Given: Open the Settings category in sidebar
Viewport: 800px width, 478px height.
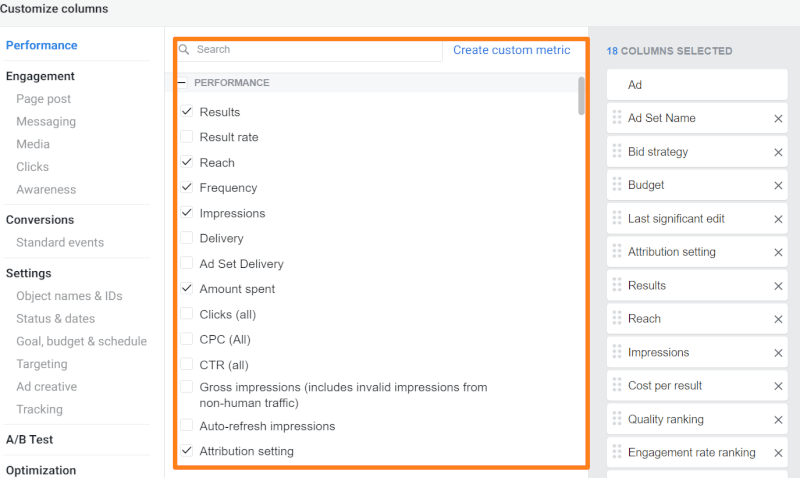Looking at the screenshot, I should pos(29,273).
